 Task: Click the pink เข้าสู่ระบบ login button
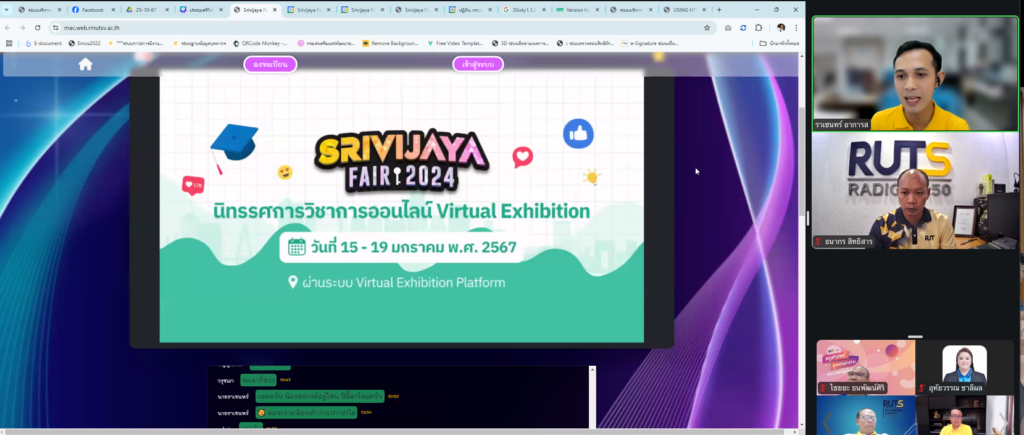tap(478, 64)
